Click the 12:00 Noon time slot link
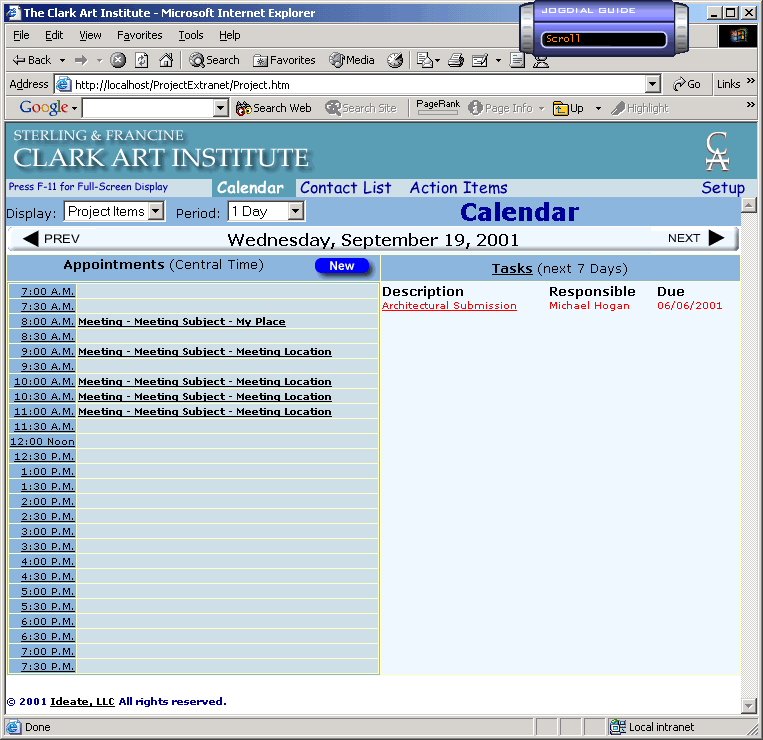This screenshot has width=763, height=740. coord(42,442)
